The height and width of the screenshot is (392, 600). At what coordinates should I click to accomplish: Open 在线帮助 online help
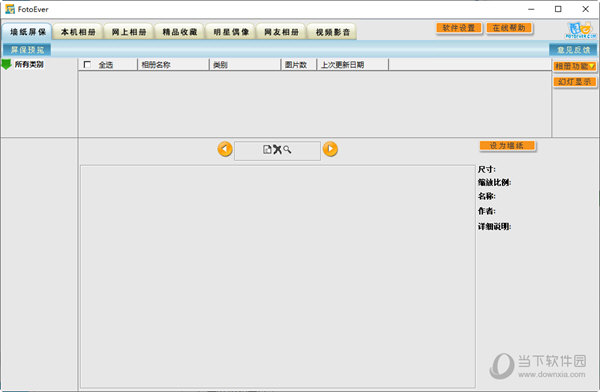pos(509,28)
